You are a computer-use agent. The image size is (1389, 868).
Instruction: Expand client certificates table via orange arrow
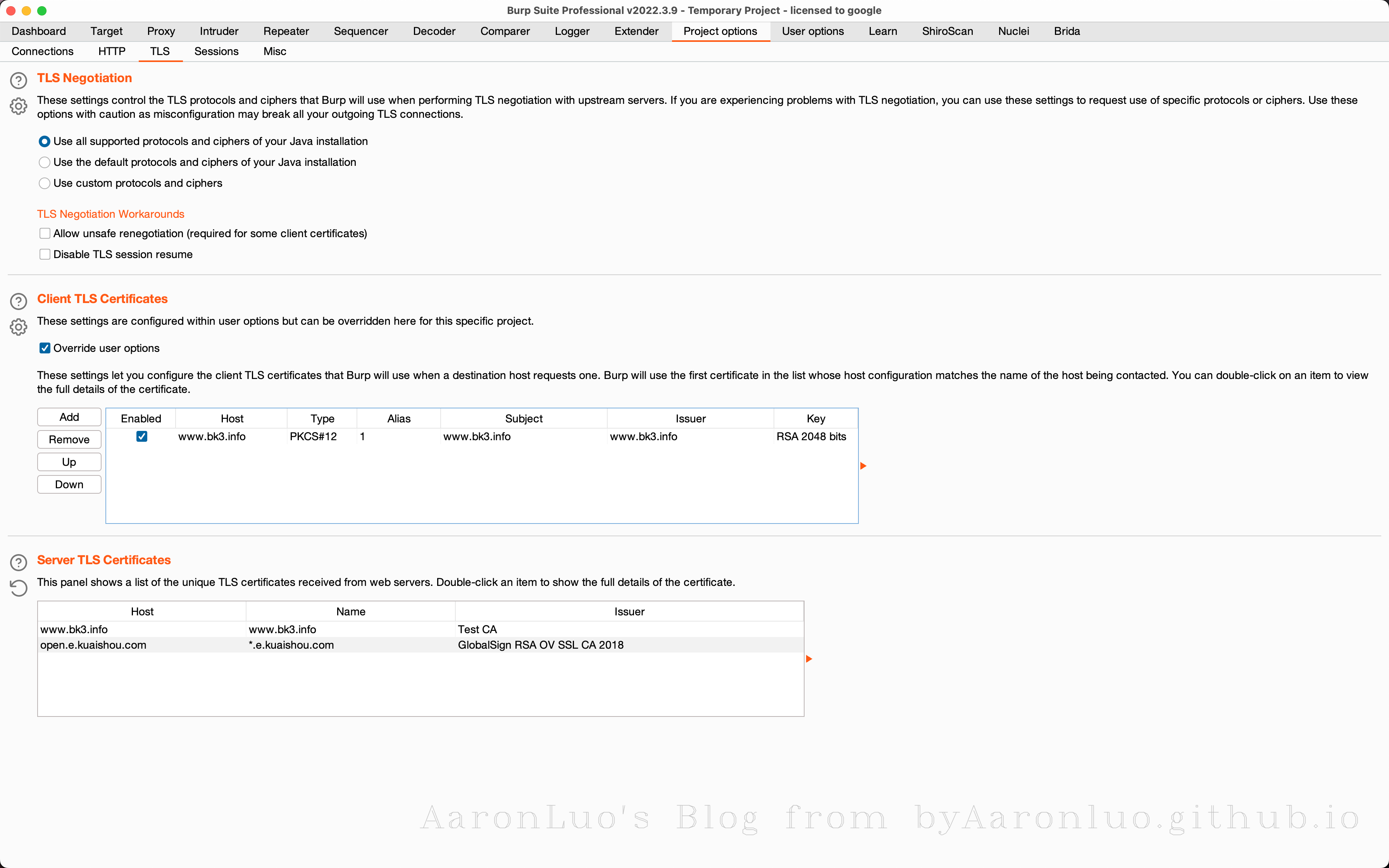(863, 465)
